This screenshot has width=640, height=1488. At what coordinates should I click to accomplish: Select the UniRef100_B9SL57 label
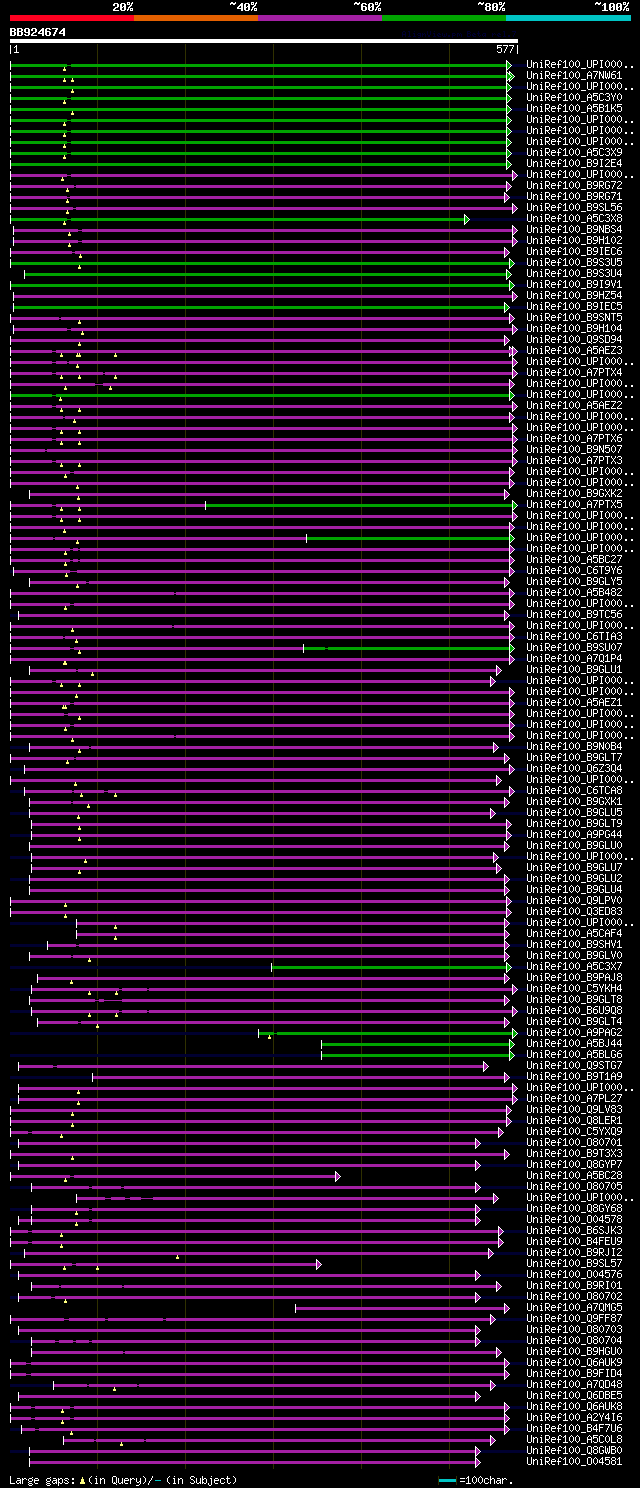[574, 1264]
